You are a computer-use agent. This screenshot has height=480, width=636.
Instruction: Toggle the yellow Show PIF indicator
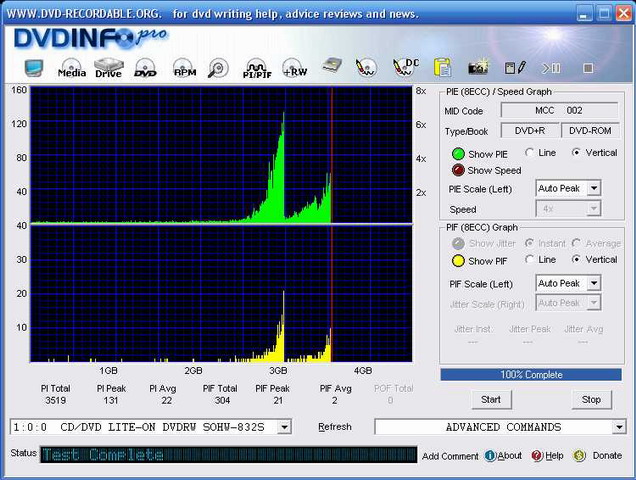point(458,260)
